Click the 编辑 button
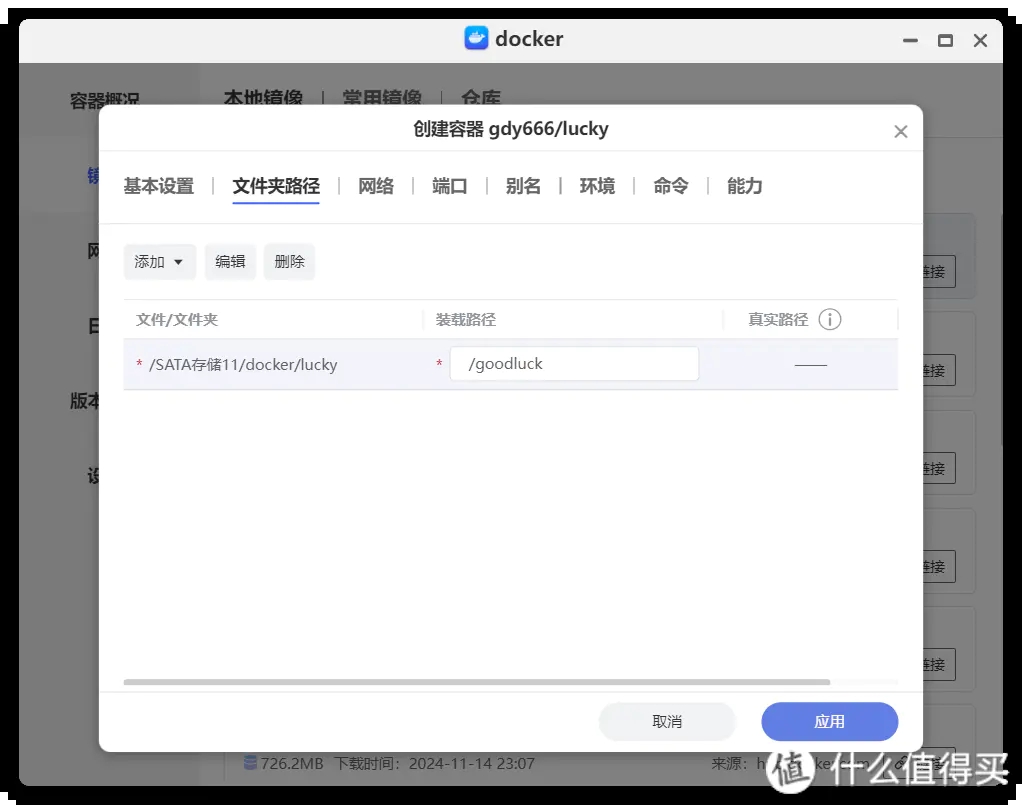The image size is (1022, 805). point(230,262)
